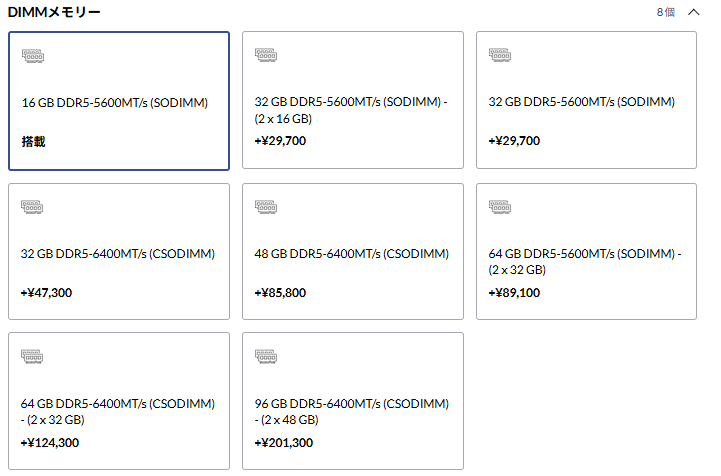The height and width of the screenshot is (476, 721).
Task: Click memory icon on 32 GB (2 x 16 GB) card
Action: click(x=266, y=56)
